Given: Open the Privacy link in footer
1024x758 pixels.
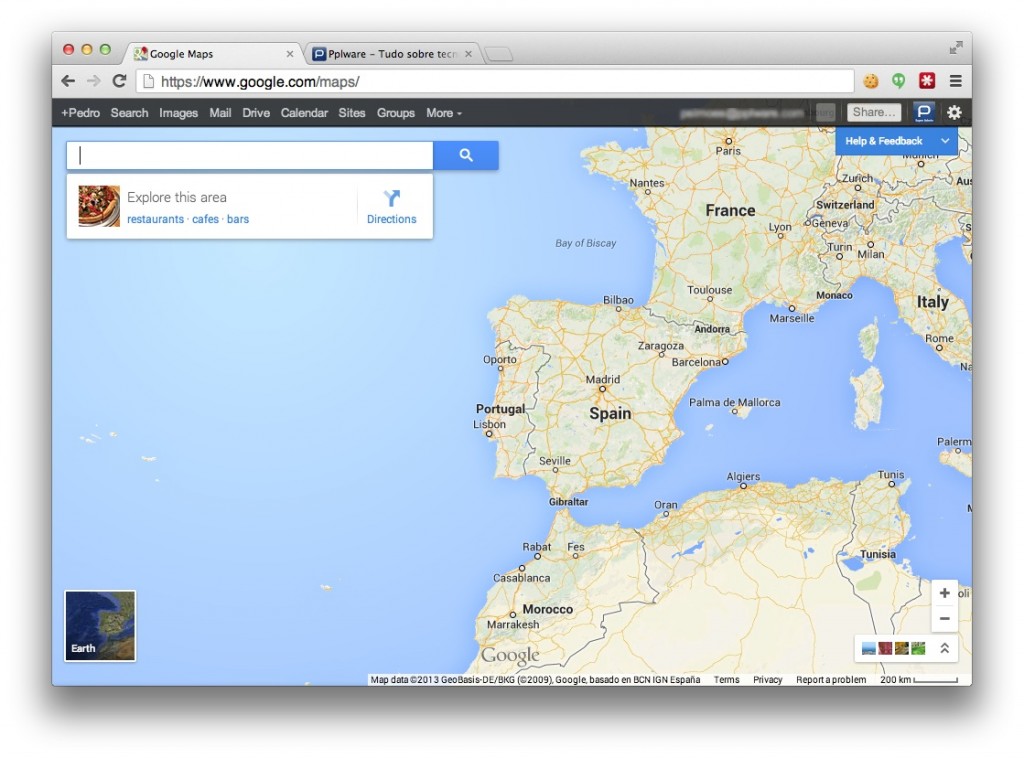Looking at the screenshot, I should click(x=767, y=680).
